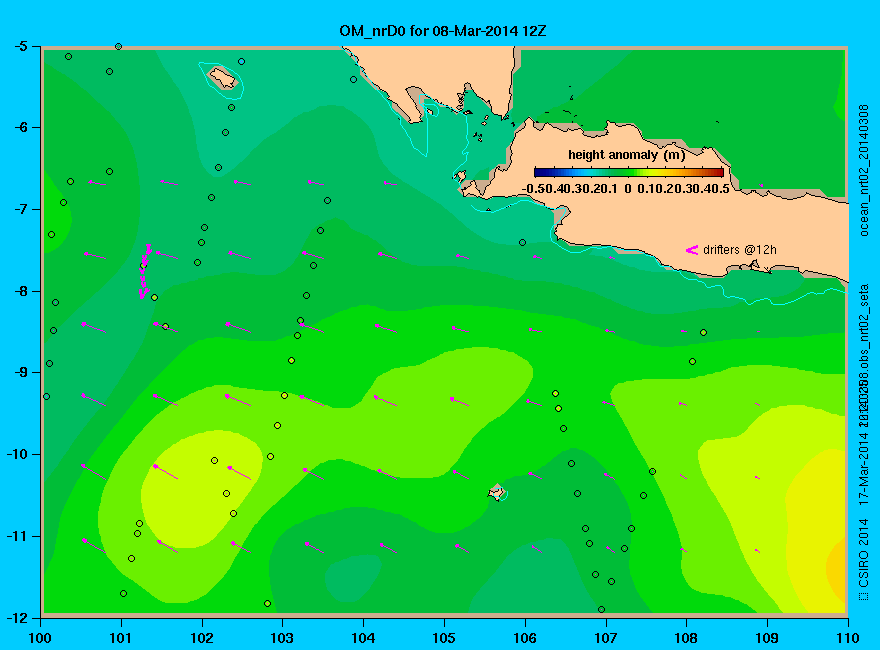Click the small island outlined in cyan near 102.3E, 5.4S
The image size is (880, 650).
tap(222, 77)
